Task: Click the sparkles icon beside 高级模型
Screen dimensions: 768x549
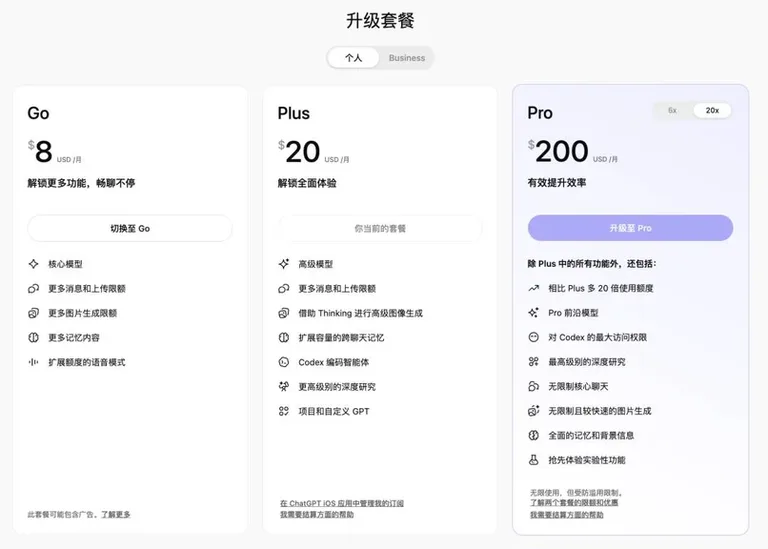Action: click(284, 264)
